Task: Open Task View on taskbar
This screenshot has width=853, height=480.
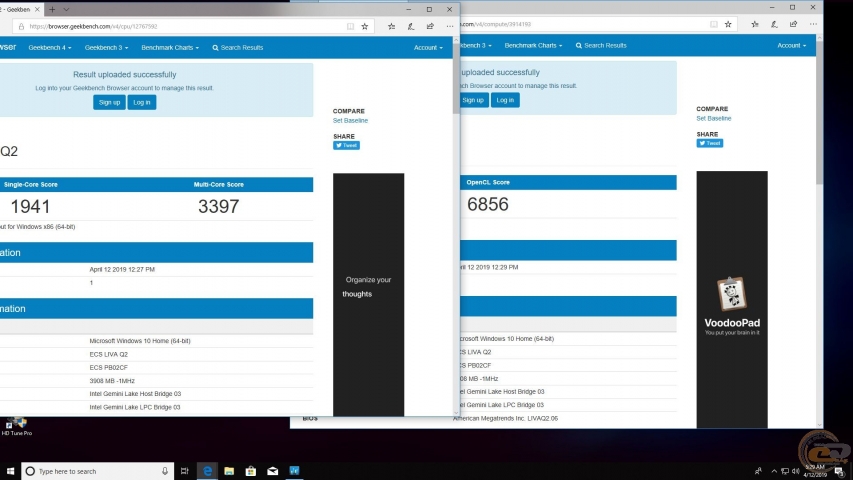Action: coord(184,471)
